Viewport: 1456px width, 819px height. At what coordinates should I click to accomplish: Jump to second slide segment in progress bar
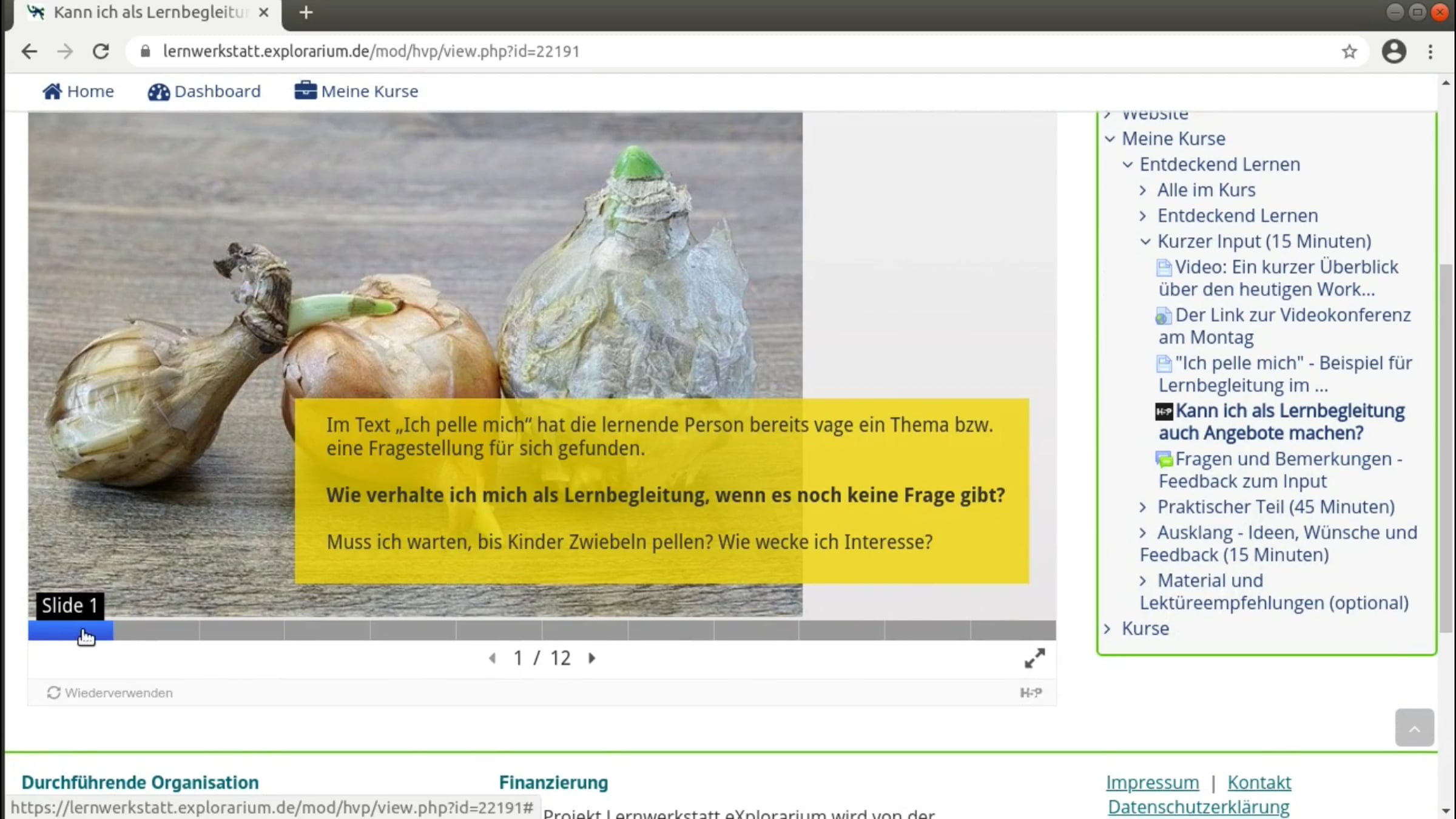[x=156, y=630]
